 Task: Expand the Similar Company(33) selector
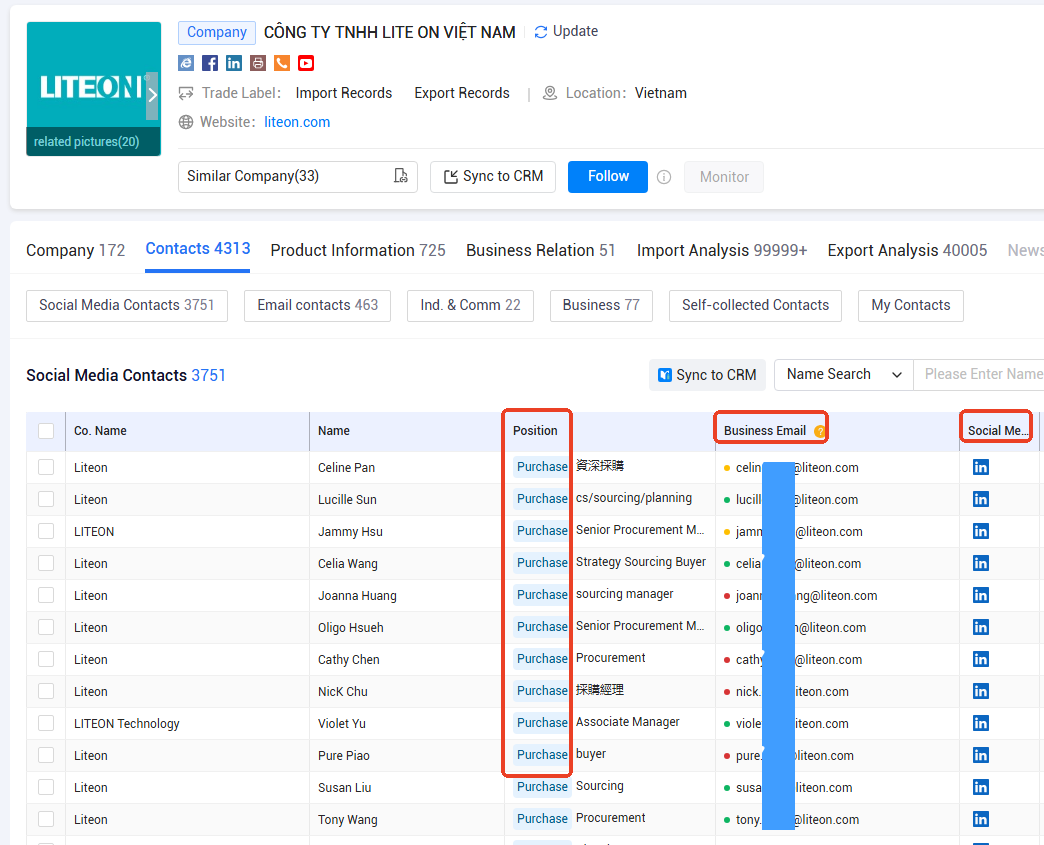coord(298,176)
